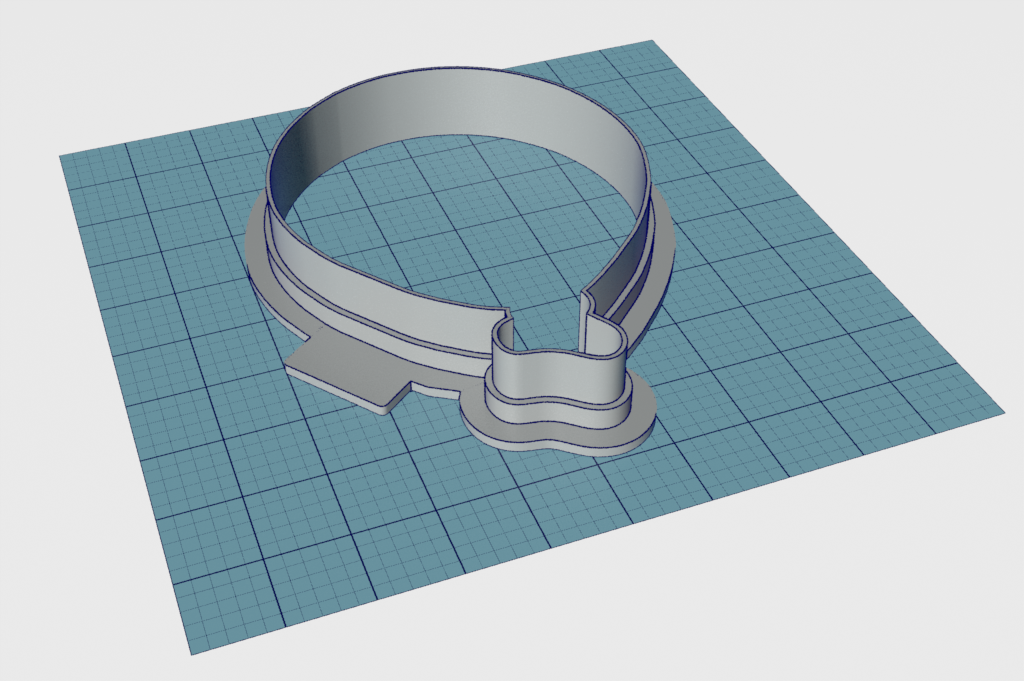The height and width of the screenshot is (681, 1024).
Task: Click the far top corner of the grid plane
Action: point(652,42)
